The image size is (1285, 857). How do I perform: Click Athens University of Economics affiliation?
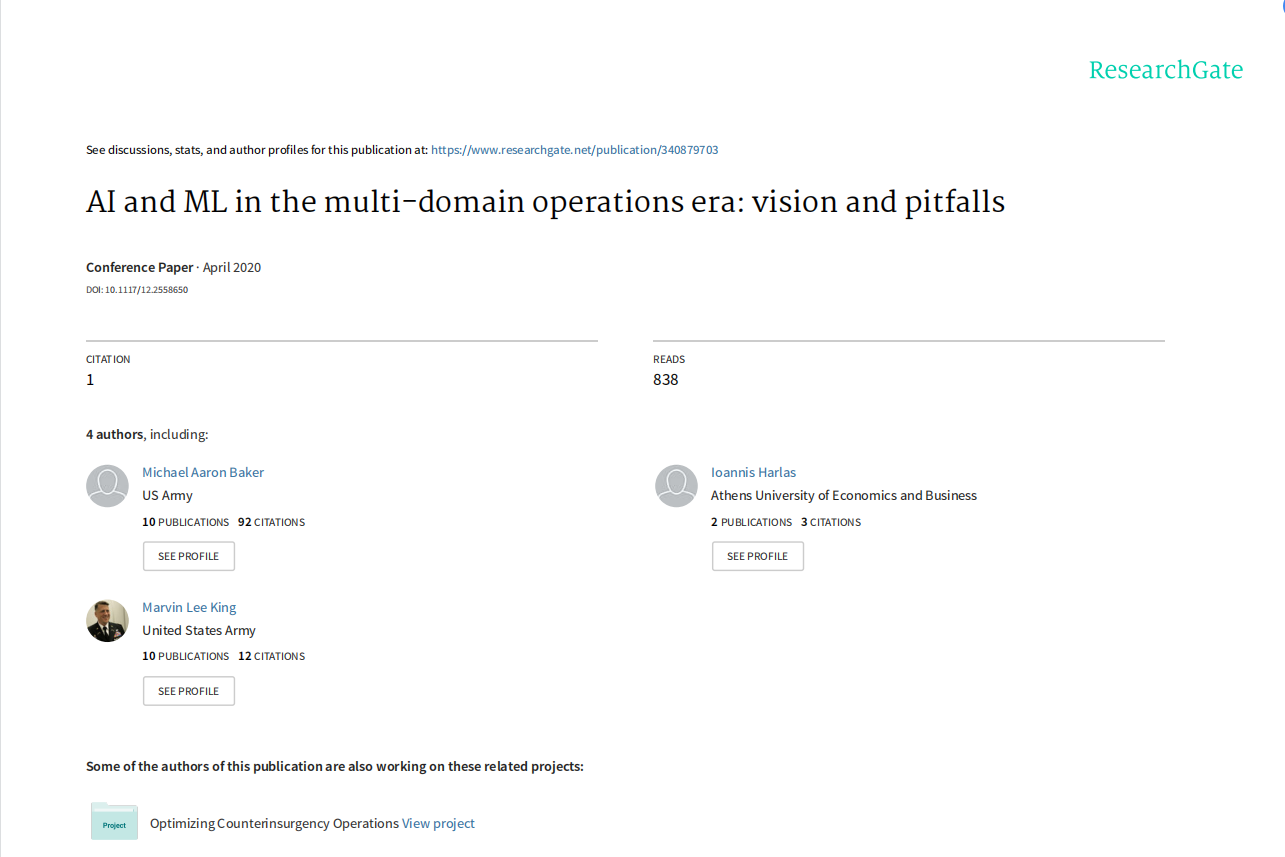click(844, 495)
